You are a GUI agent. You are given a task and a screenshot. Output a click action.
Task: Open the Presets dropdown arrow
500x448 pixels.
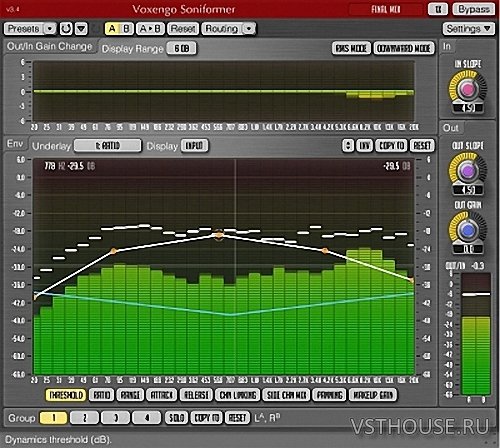(50, 29)
